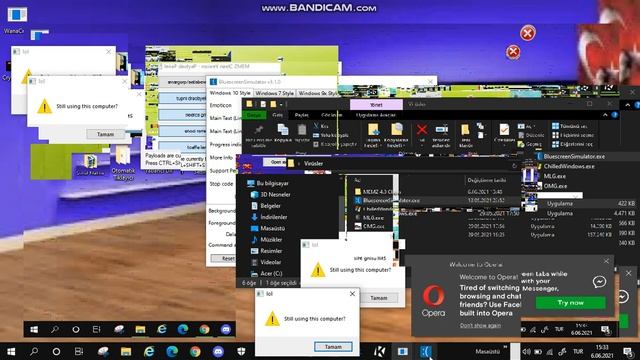Image resolution: width=640 pixels, height=360 pixels.
Task: Open the Dosya tab in Explorer
Action: click(254, 115)
